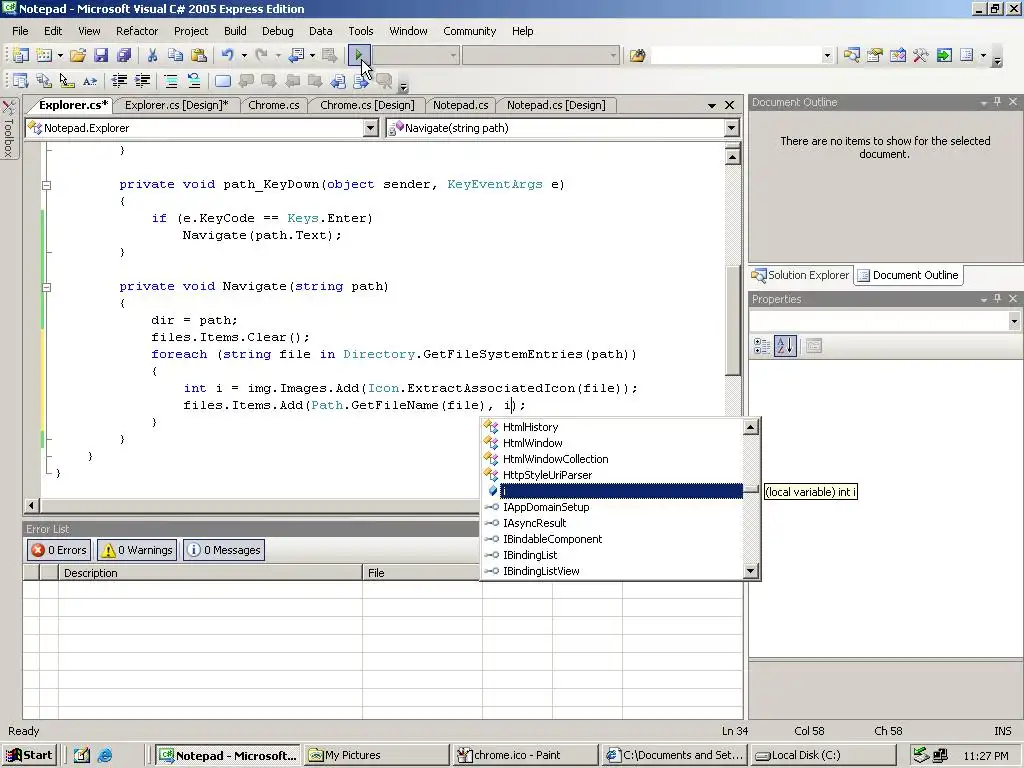Save the file with the floppy icon
The width and height of the screenshot is (1024, 768).
pyautogui.click(x=101, y=56)
